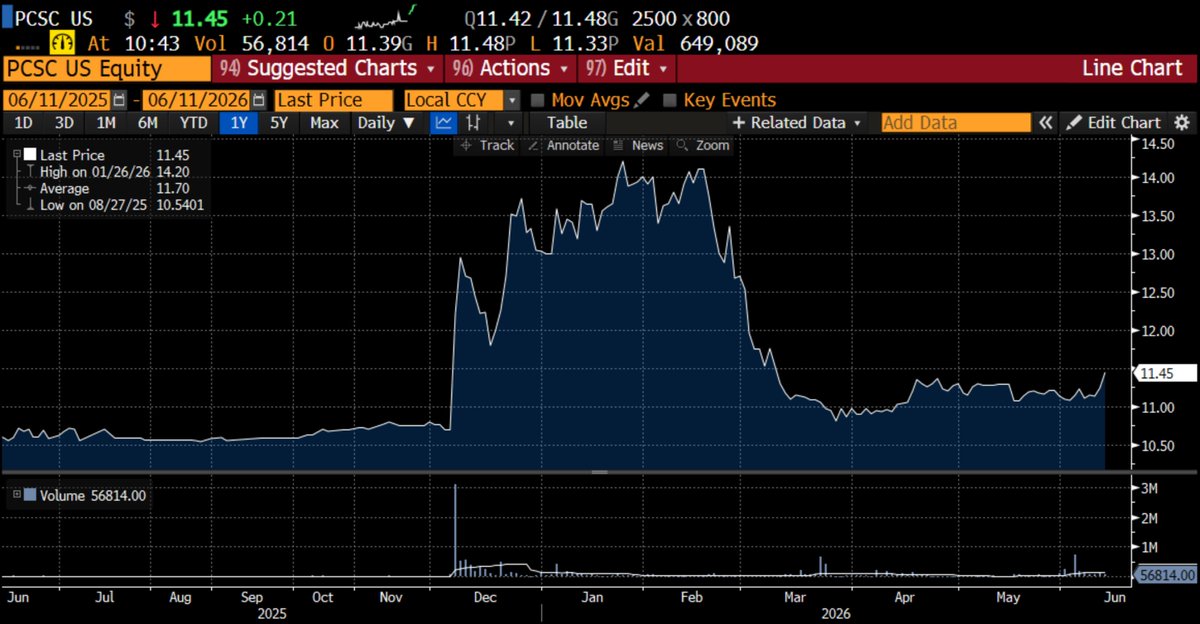Viewport: 1200px width, 624px height.
Task: Edit moving averages pencil icon
Action: tap(642, 100)
